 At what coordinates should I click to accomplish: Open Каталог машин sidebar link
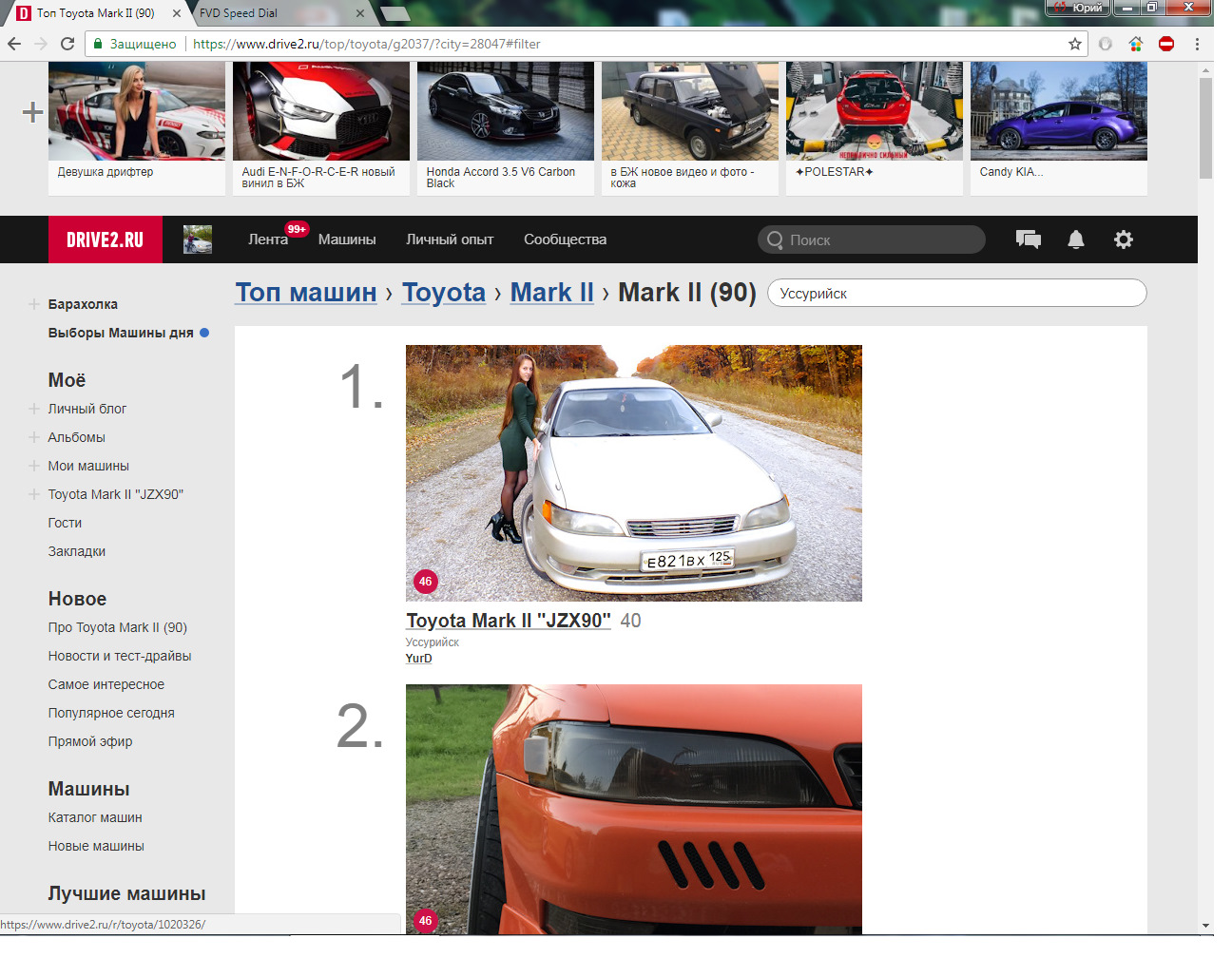95,817
